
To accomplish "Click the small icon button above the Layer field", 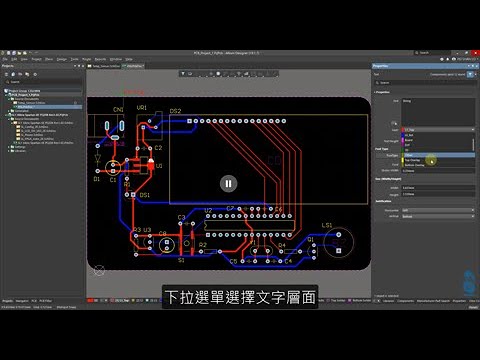I will click(x=394, y=124).
